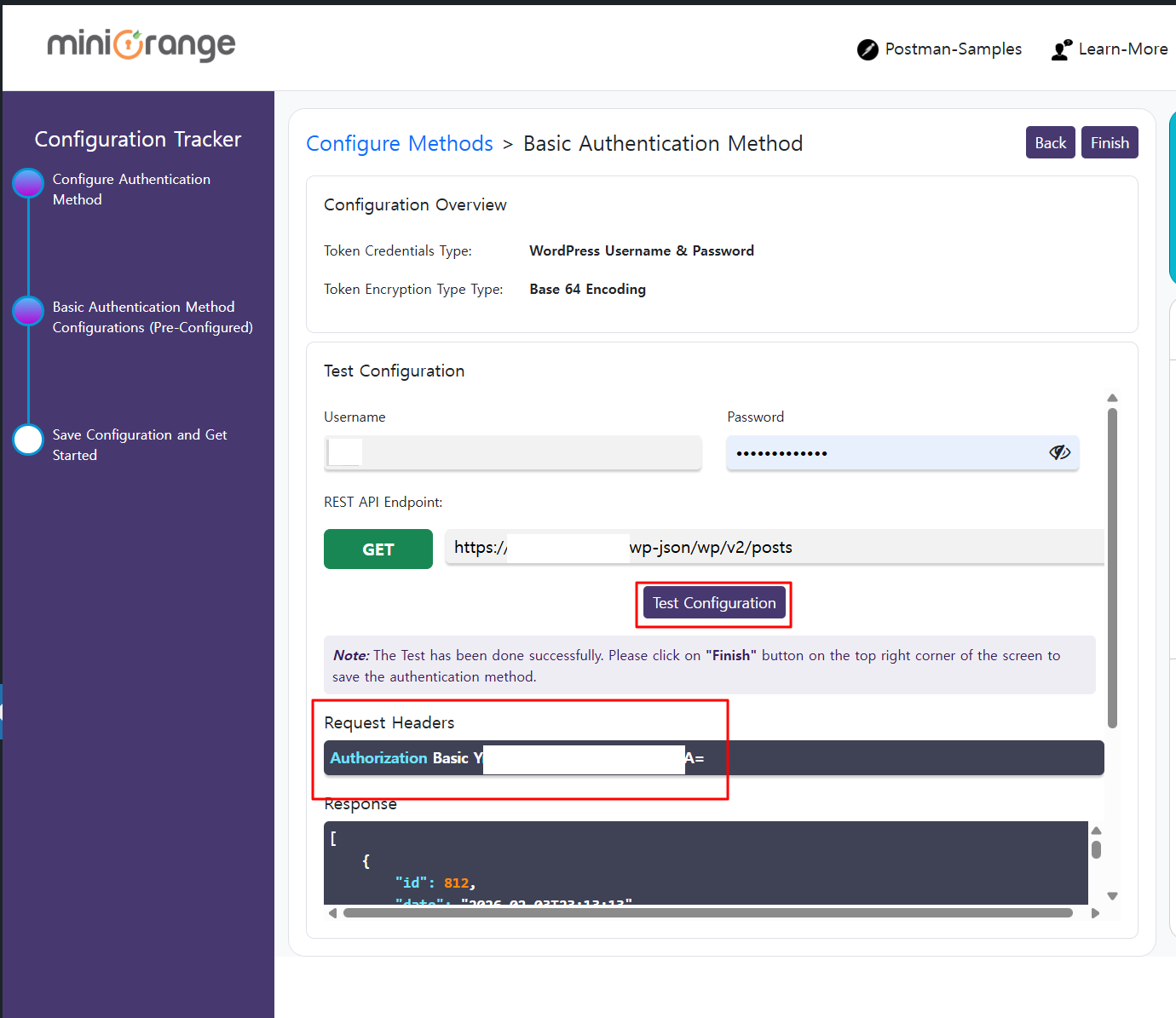This screenshot has width=1176, height=1018.
Task: Click right arrow of horizontal scrollbar
Action: pyautogui.click(x=1095, y=913)
